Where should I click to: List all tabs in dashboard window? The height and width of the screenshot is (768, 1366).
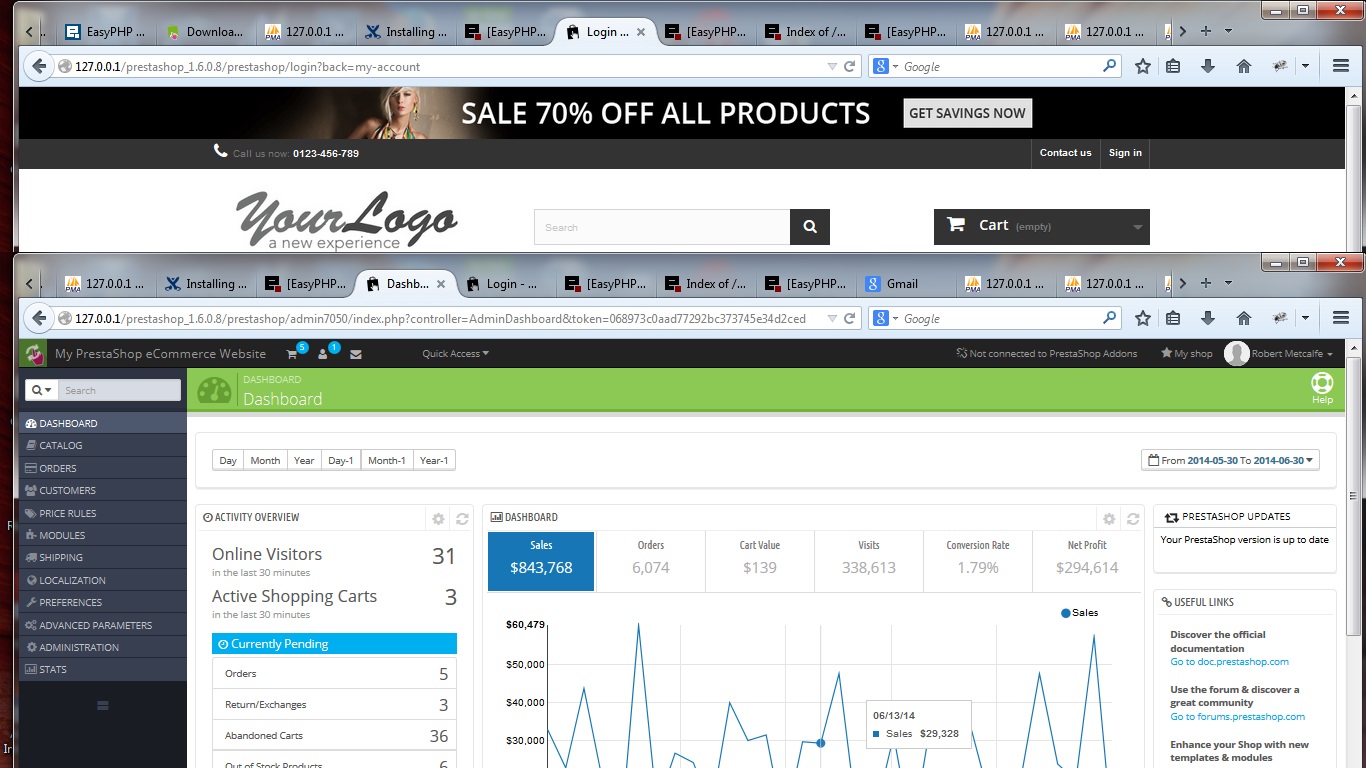tap(1228, 283)
